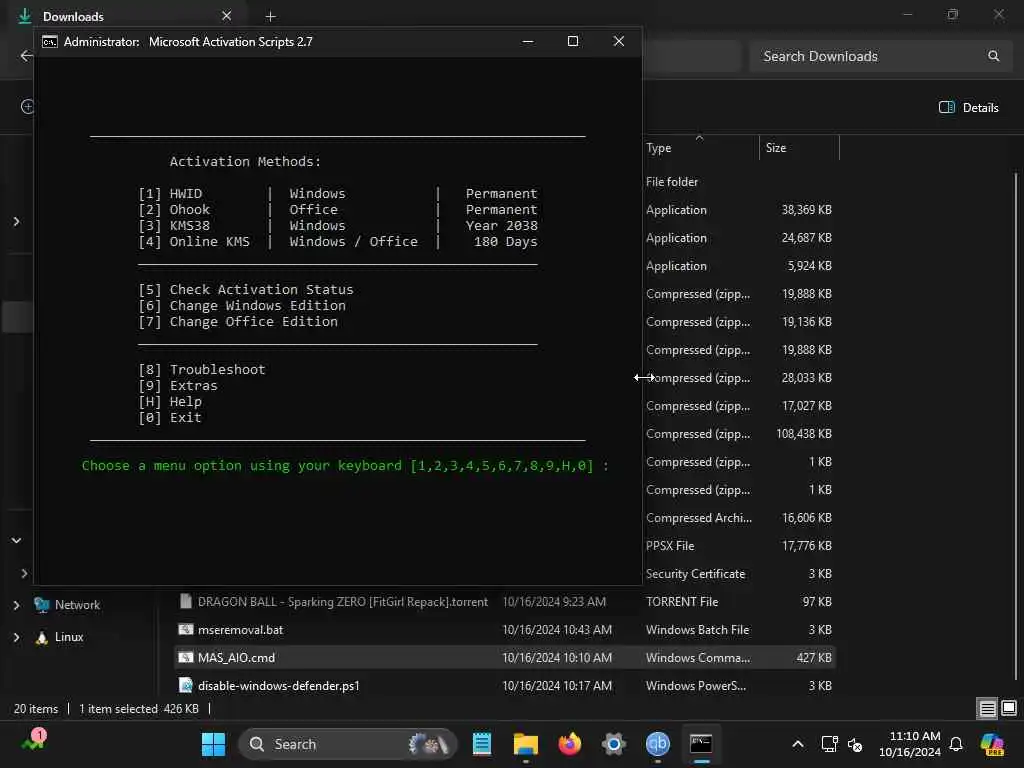
Task: Go back using the arrow button
Action: (25, 56)
